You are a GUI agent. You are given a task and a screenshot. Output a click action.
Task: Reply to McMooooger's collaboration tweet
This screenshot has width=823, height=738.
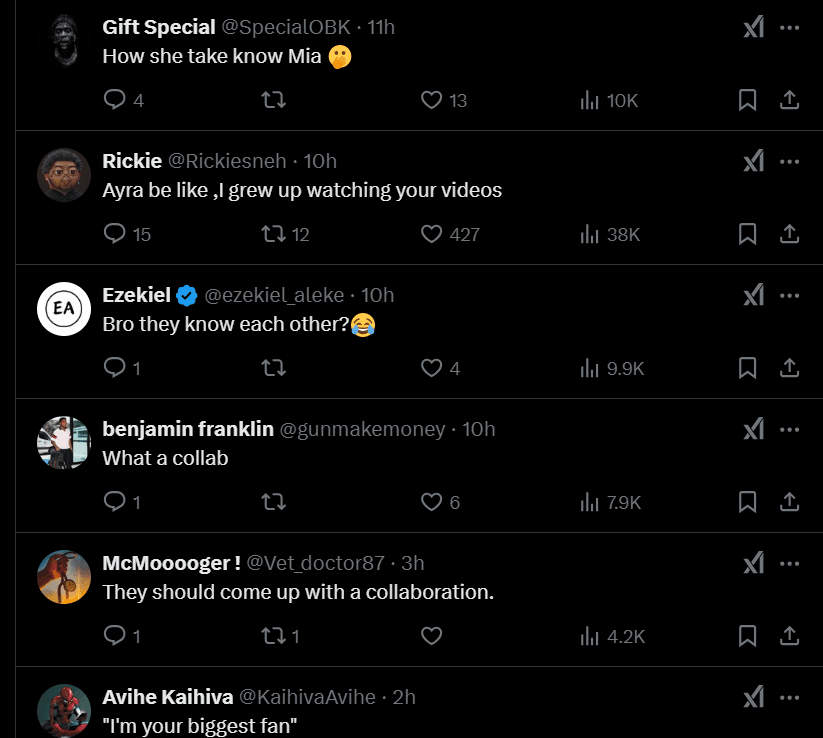pyautogui.click(x=115, y=636)
